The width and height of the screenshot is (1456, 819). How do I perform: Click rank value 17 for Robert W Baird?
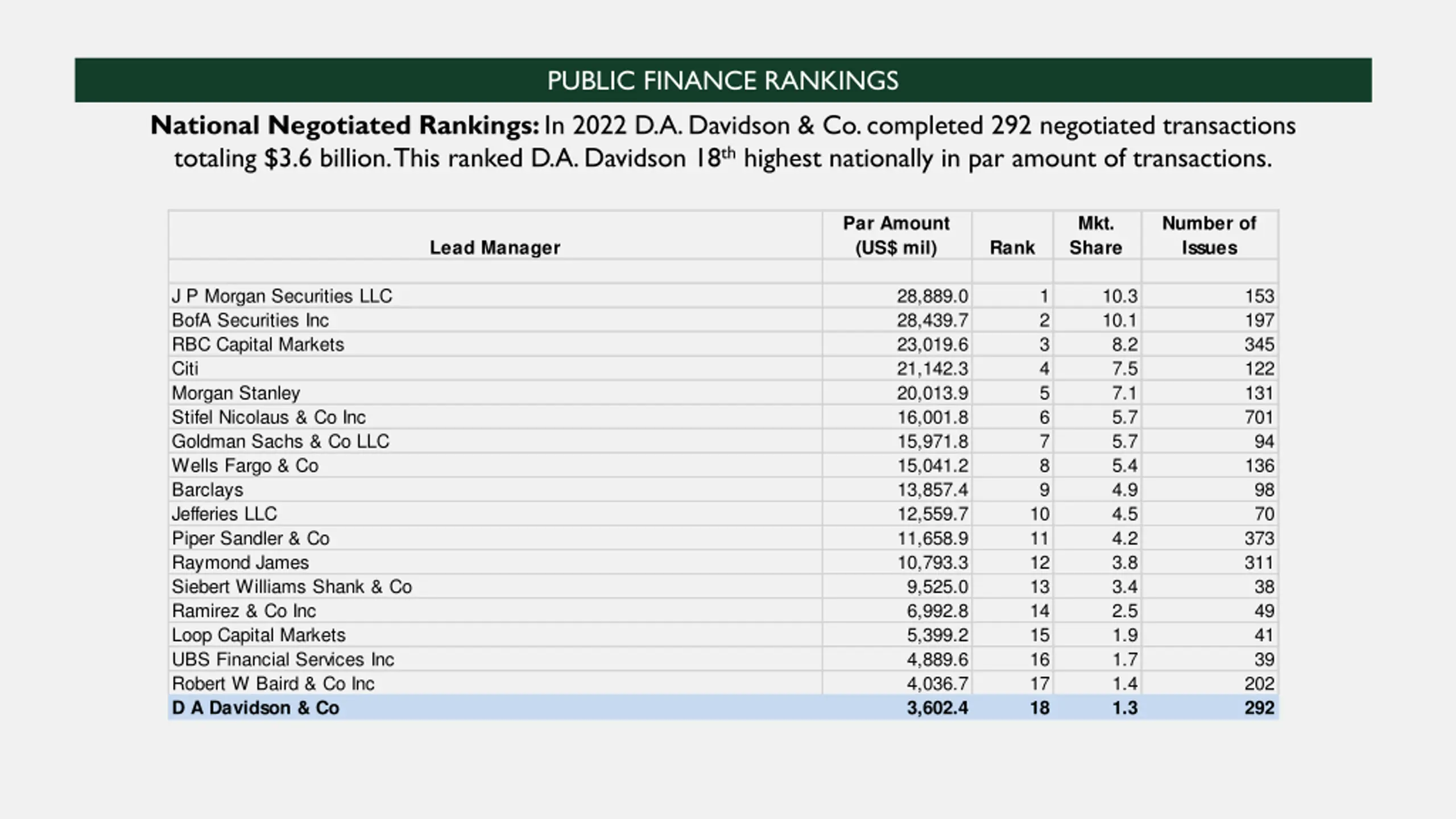point(1040,683)
